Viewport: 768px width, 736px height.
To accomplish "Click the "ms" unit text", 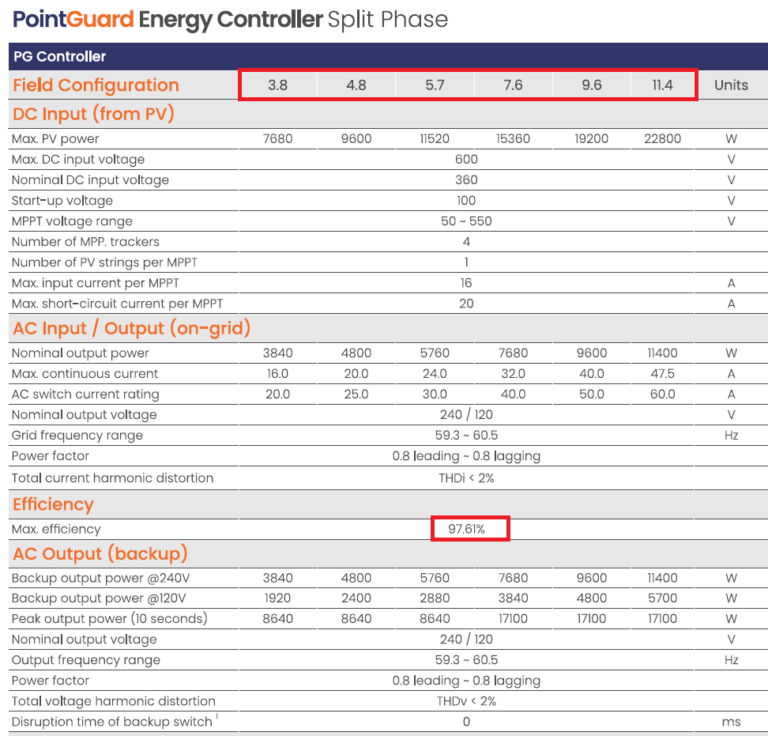I will tap(731, 722).
